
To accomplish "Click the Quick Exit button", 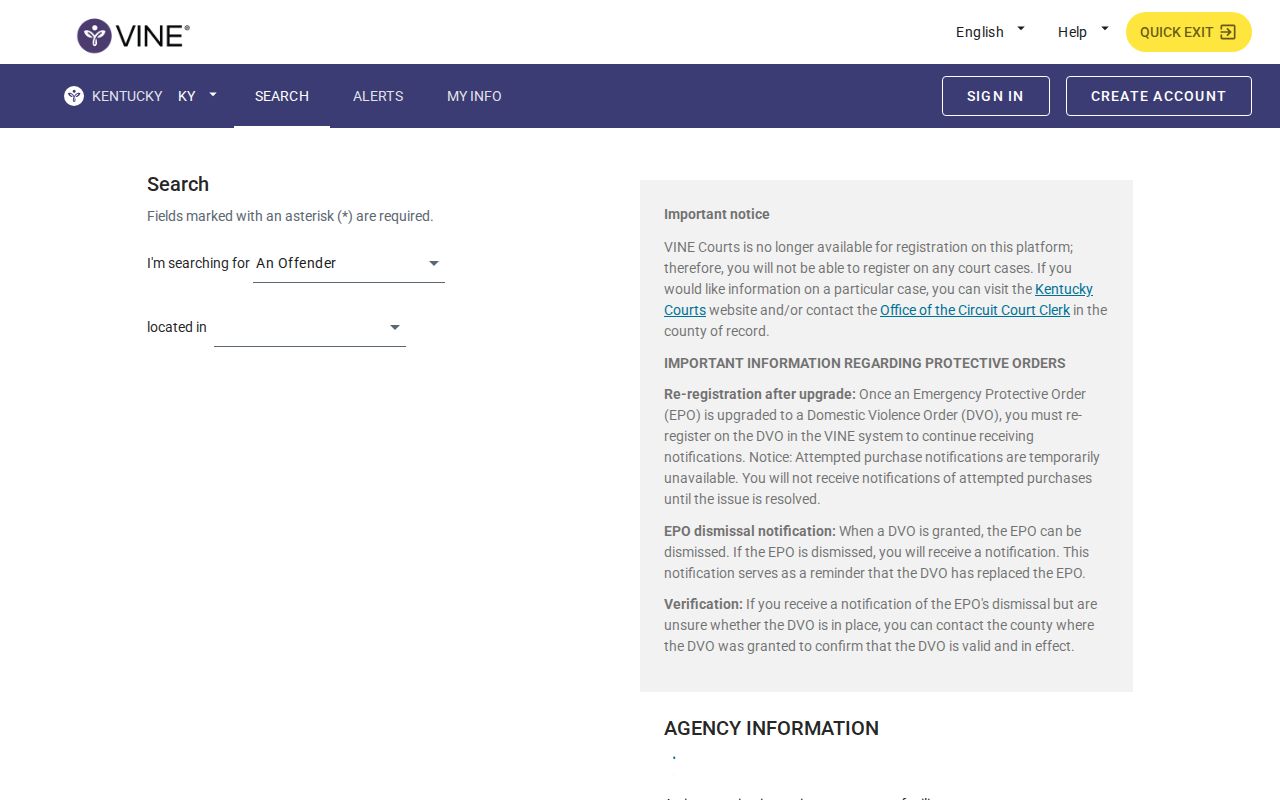I will 1189,32.
